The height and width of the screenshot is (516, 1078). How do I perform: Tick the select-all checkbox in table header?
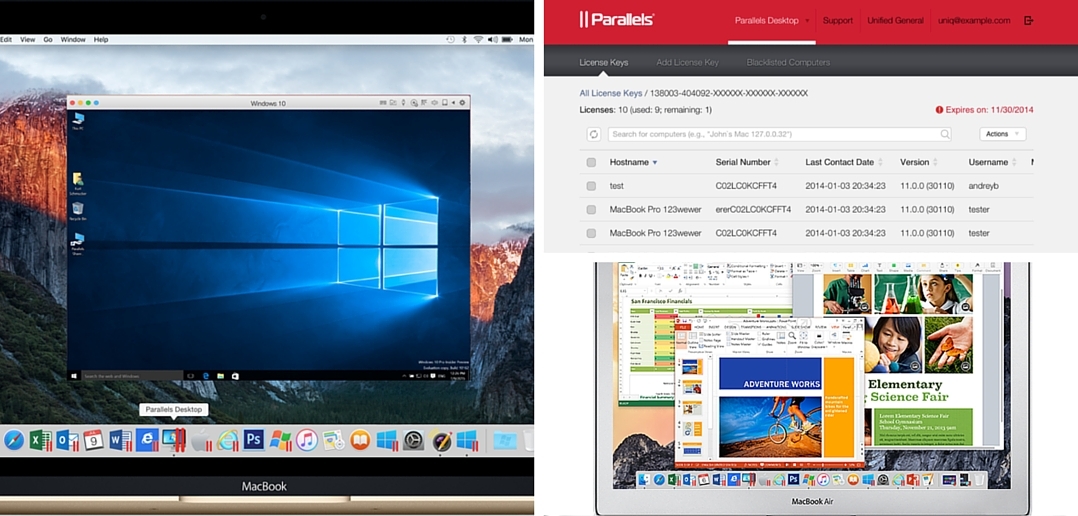click(591, 162)
